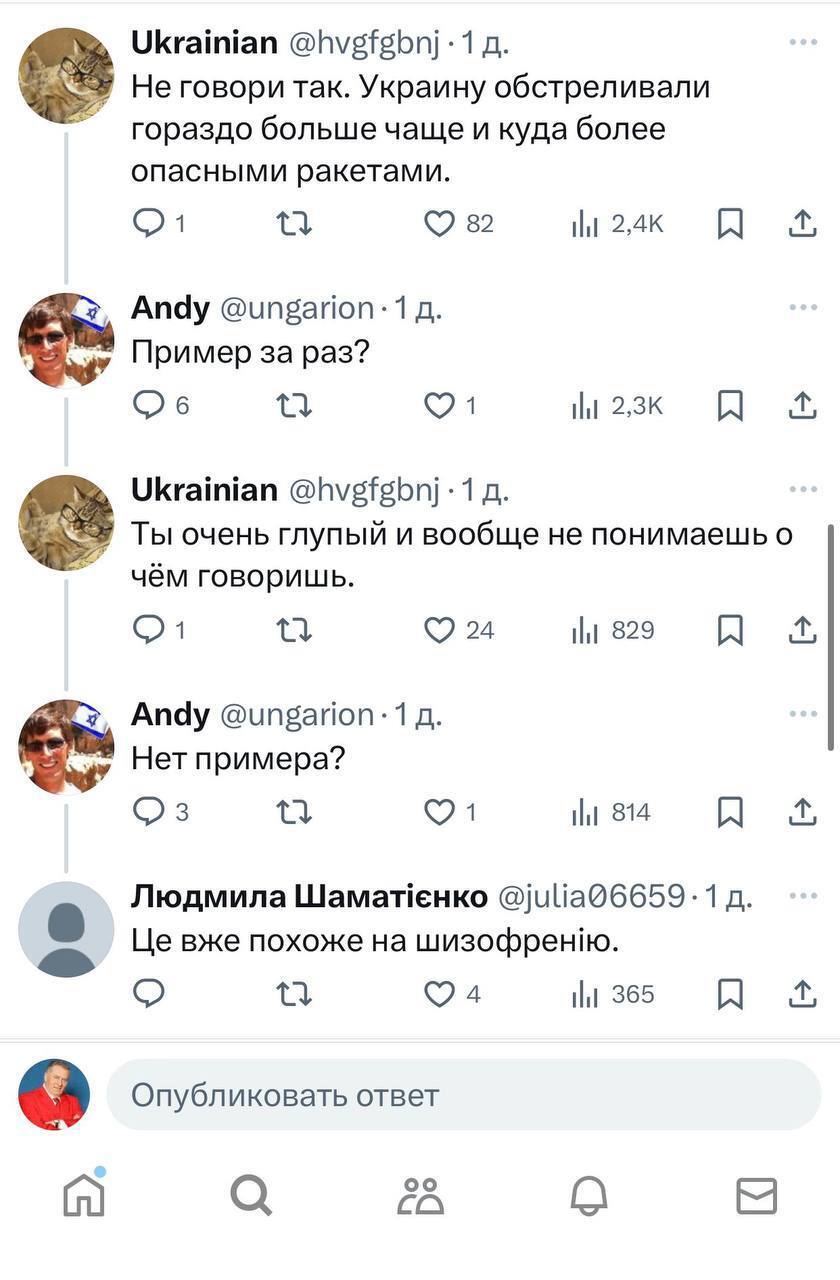The height and width of the screenshot is (1280, 840).
Task: Open Notifications bell icon
Action: click(x=589, y=1195)
